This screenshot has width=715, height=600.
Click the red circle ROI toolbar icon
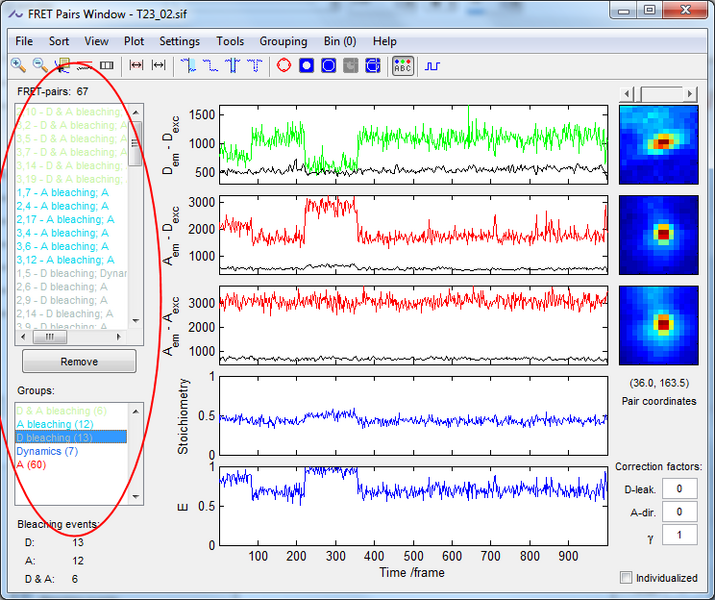(x=283, y=65)
